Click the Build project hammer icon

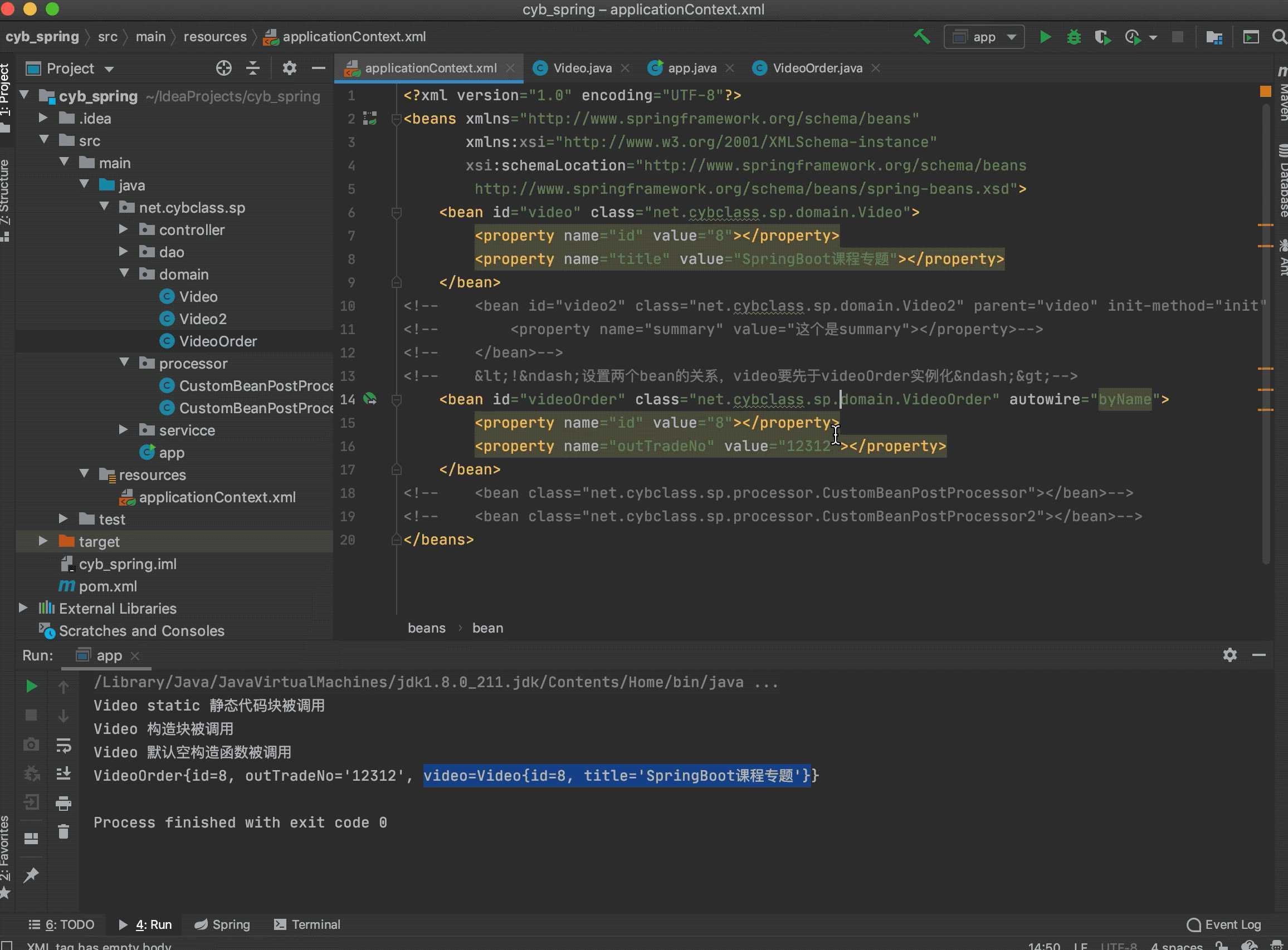tap(921, 37)
